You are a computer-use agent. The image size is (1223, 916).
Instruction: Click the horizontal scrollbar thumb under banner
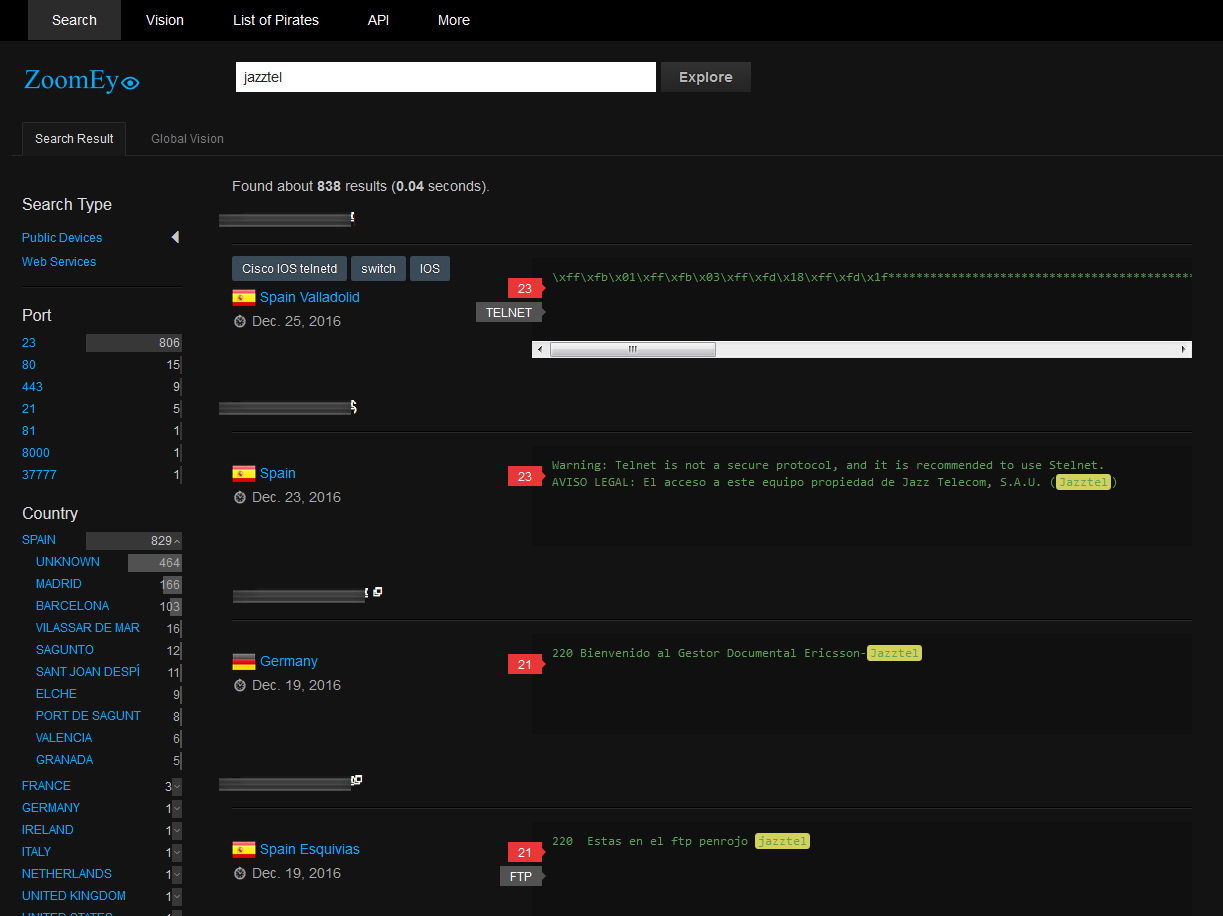pyautogui.click(x=633, y=349)
